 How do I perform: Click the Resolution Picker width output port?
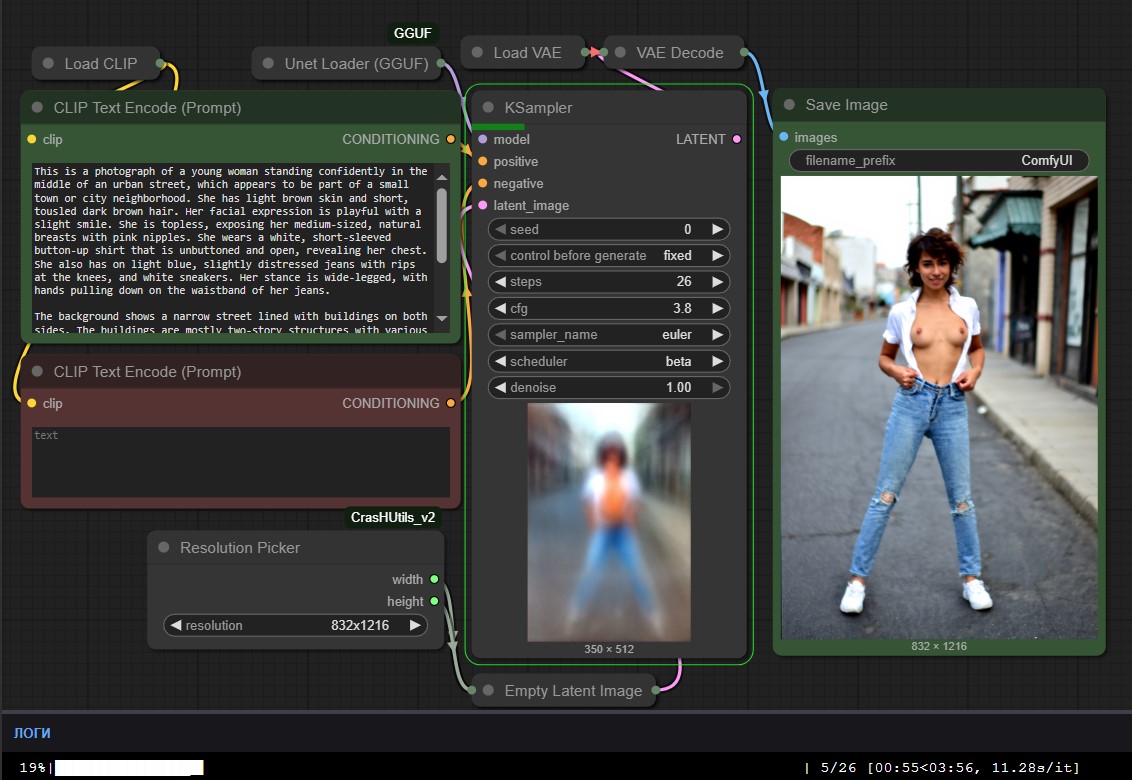click(x=434, y=579)
